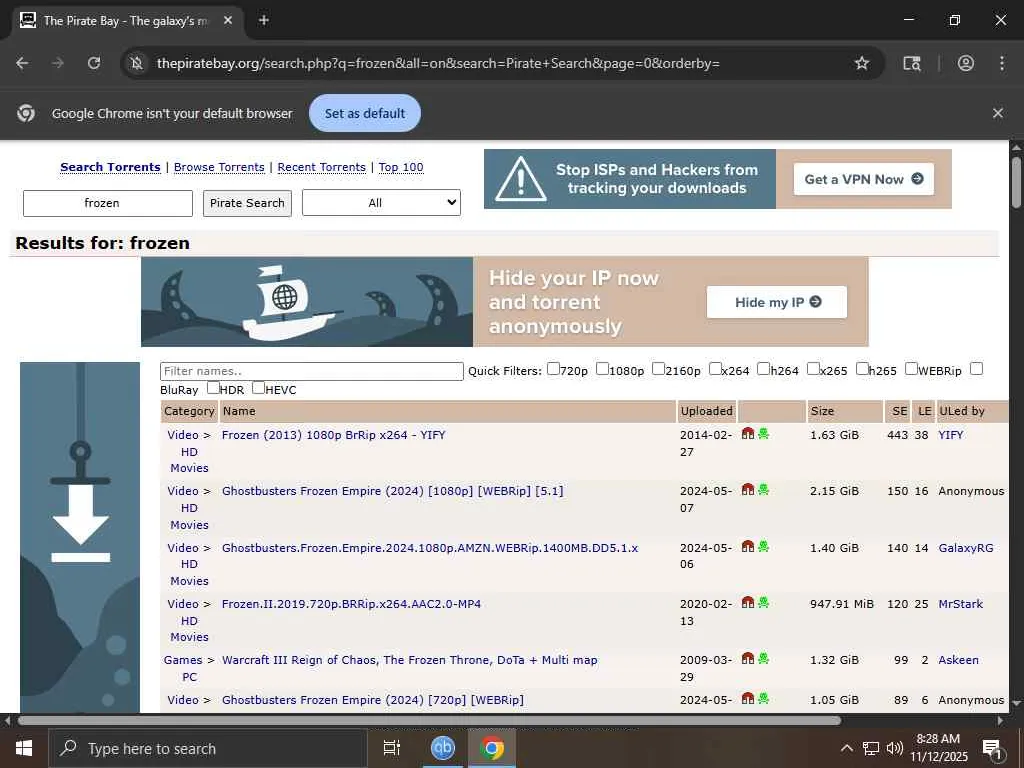The image size is (1024, 768).
Task: Open uploader MrStark profile link
Action: click(961, 604)
